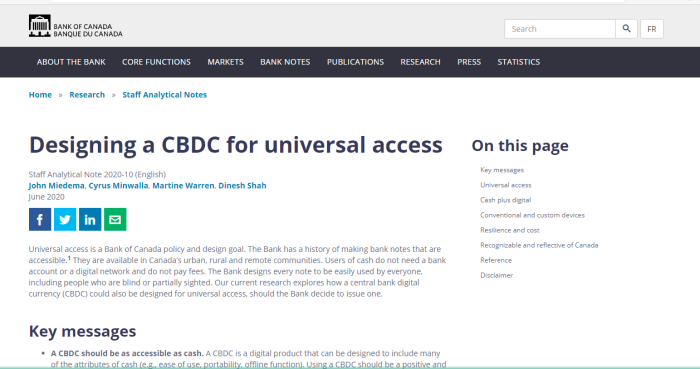This screenshot has height=369, width=700.
Task: Jump to Key messages section link
Action: [502, 170]
